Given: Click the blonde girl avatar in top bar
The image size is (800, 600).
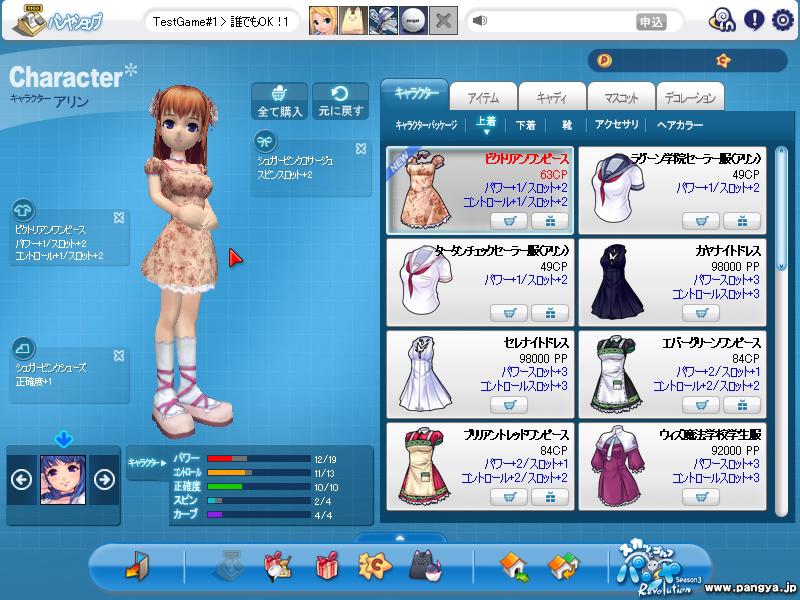Looking at the screenshot, I should pos(323,20).
